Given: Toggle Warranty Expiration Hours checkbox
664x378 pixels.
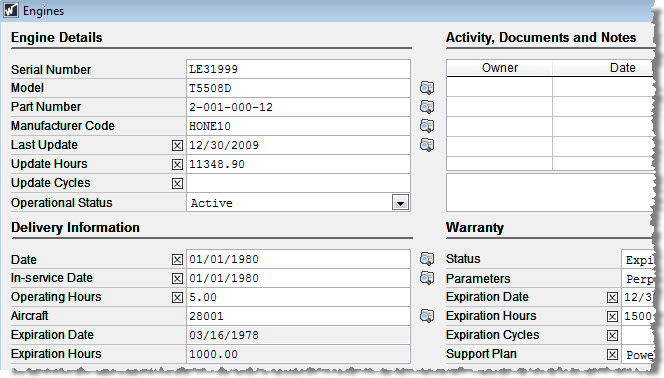Looking at the screenshot, I should (x=612, y=316).
